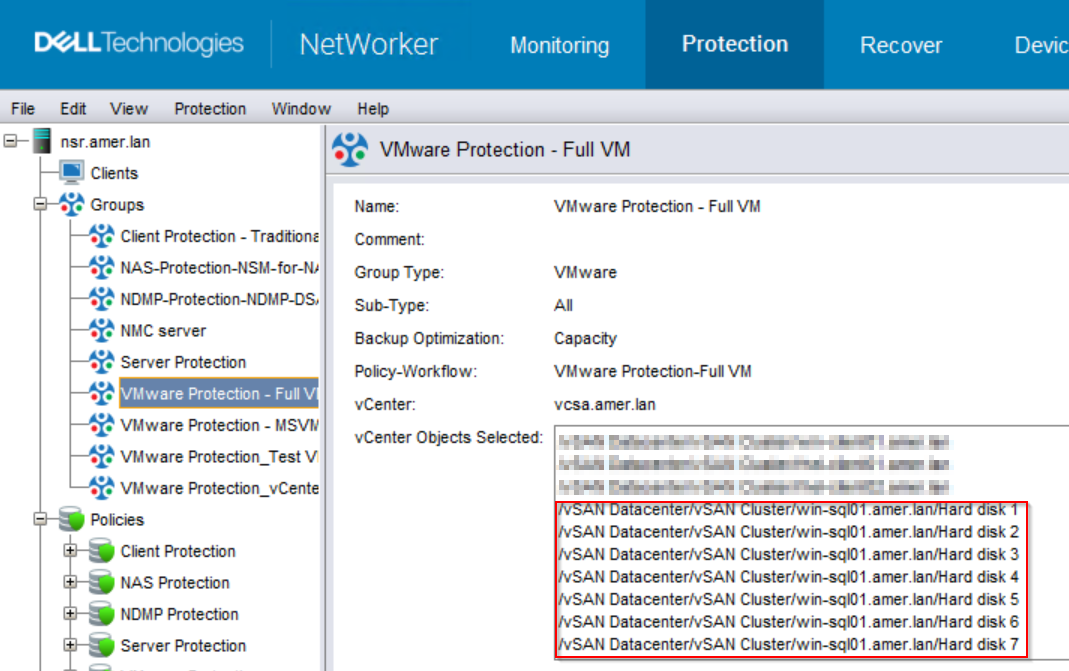The height and width of the screenshot is (671, 1069).
Task: Collapse the Policies tree node
Action: click(x=40, y=519)
